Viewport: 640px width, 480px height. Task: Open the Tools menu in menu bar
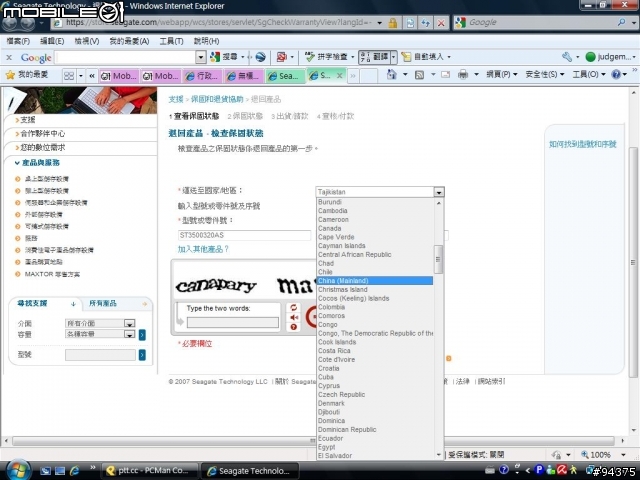[171, 41]
